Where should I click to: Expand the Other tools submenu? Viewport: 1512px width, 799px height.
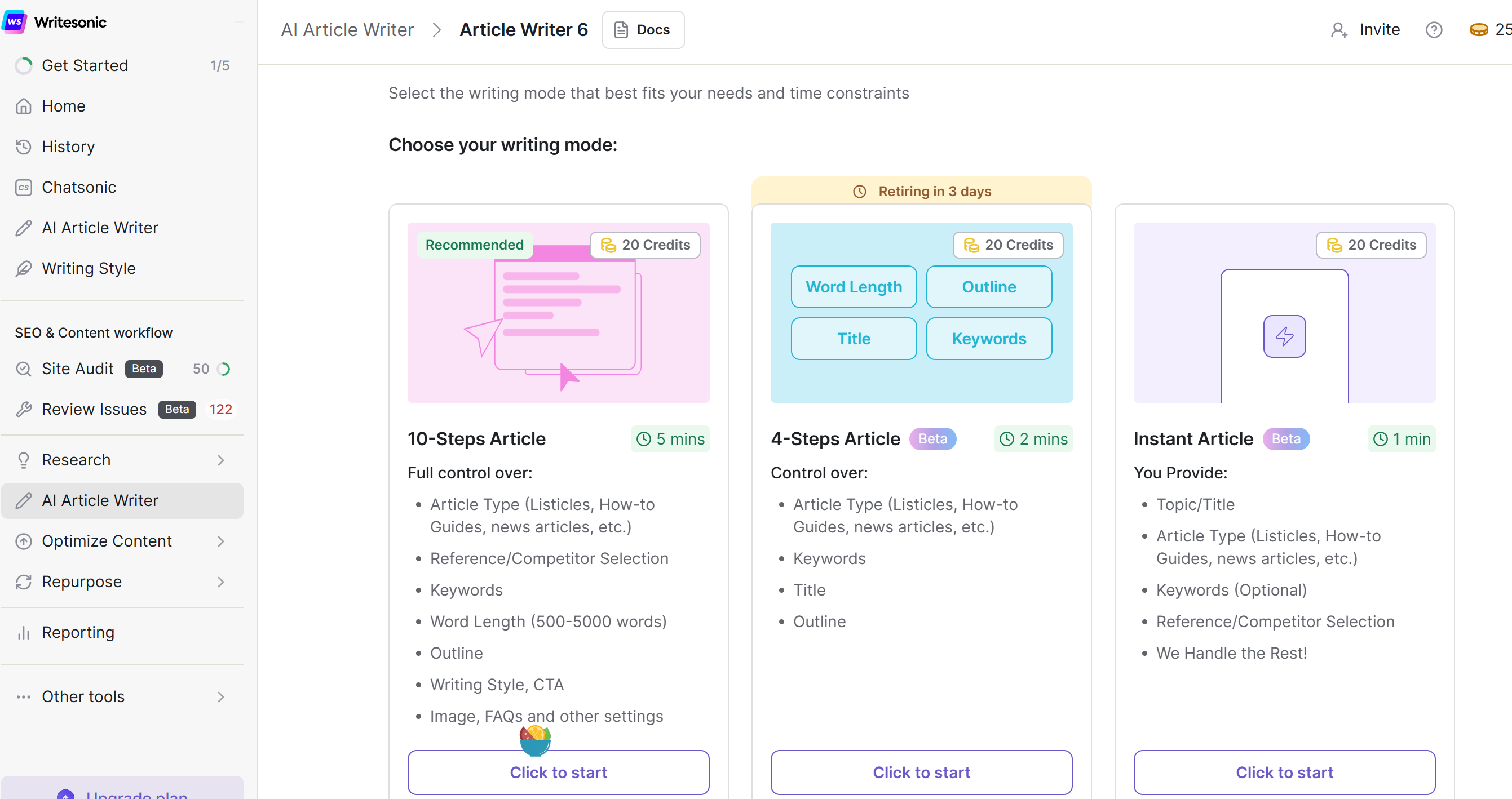click(x=220, y=697)
